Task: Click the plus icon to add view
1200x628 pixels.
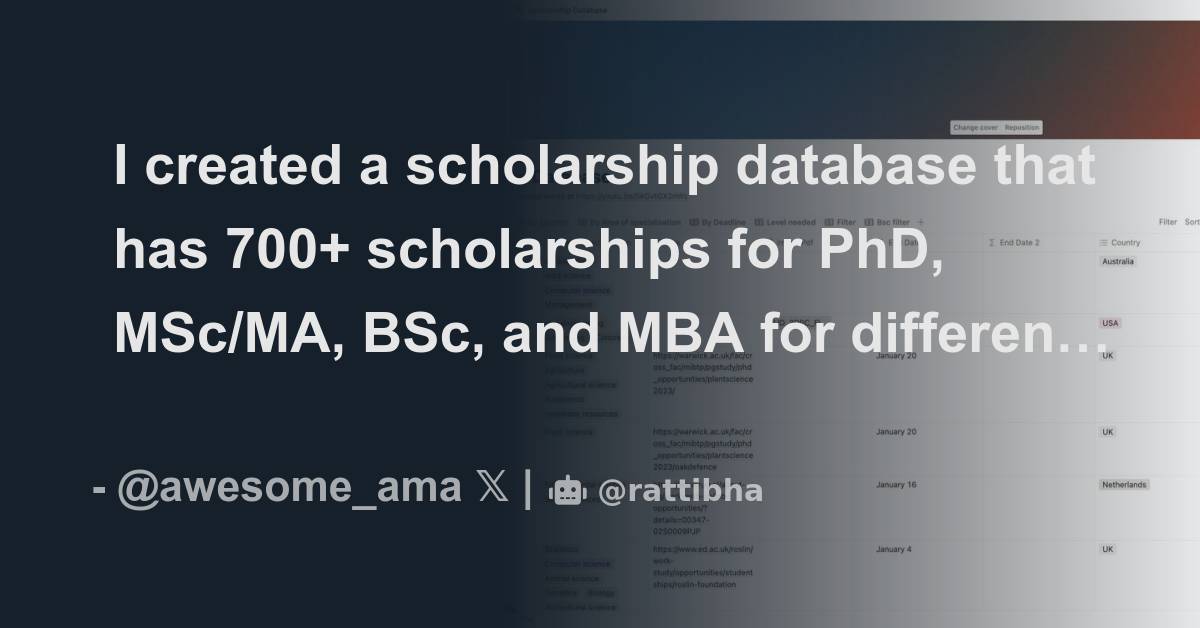Action: pos(921,222)
